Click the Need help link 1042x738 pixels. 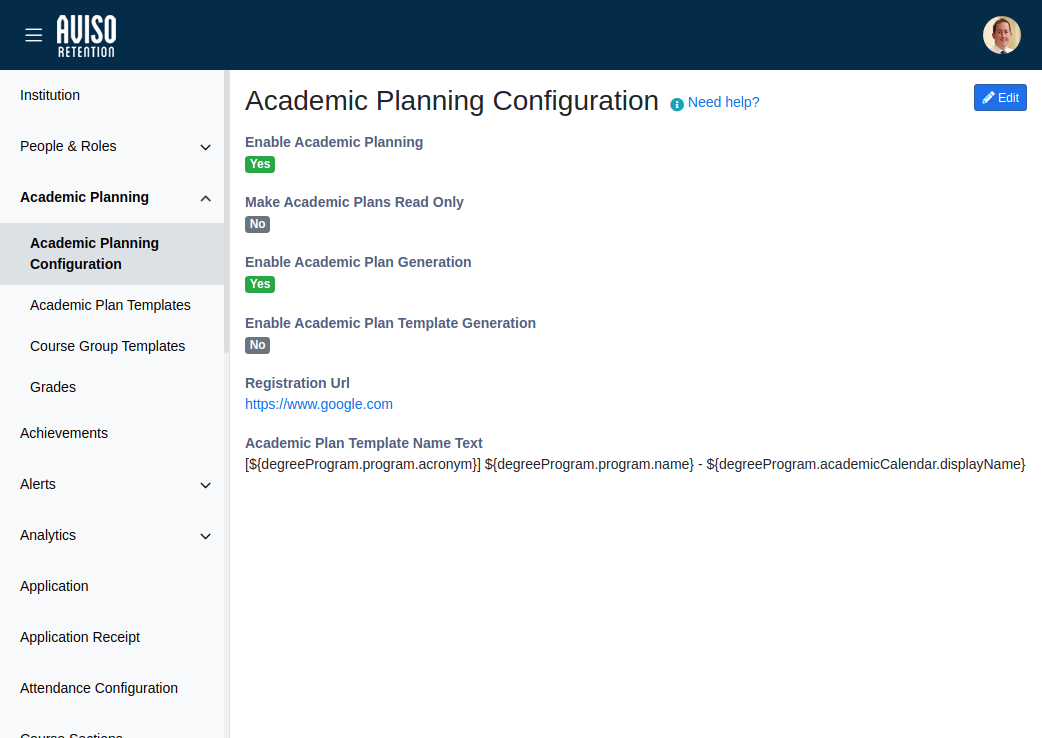pos(722,102)
